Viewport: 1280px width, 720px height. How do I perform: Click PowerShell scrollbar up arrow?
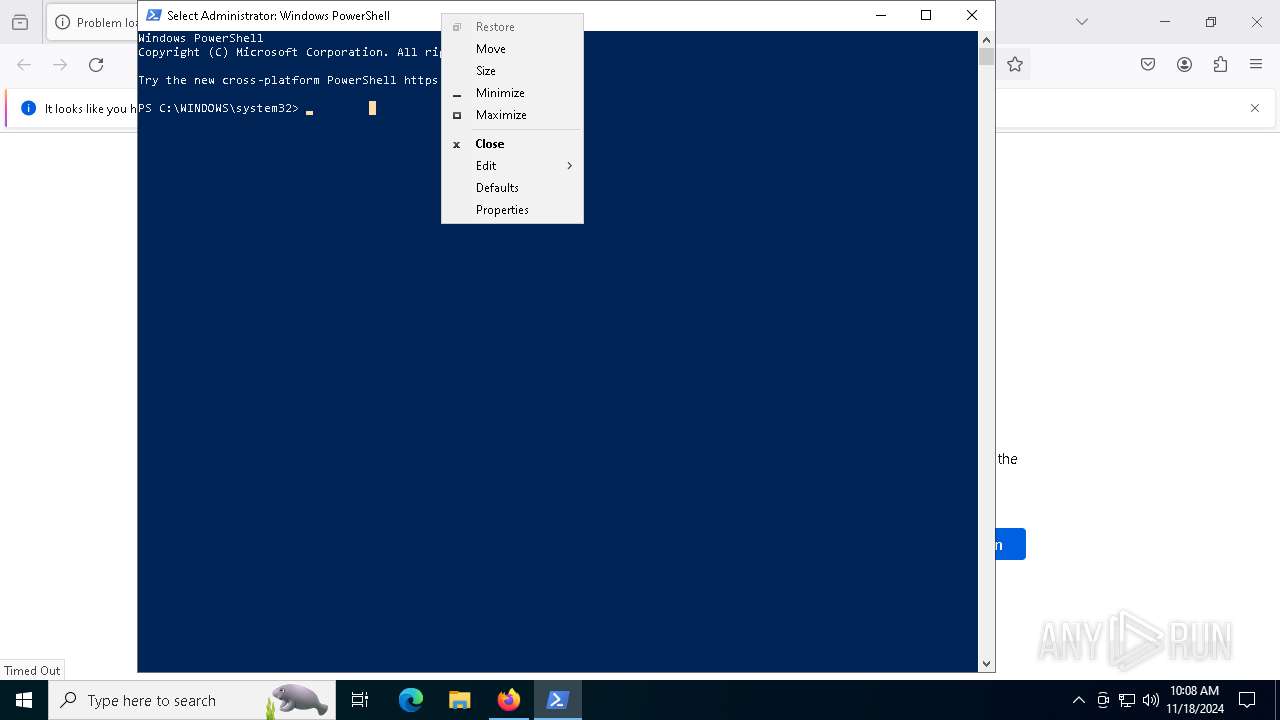click(986, 40)
